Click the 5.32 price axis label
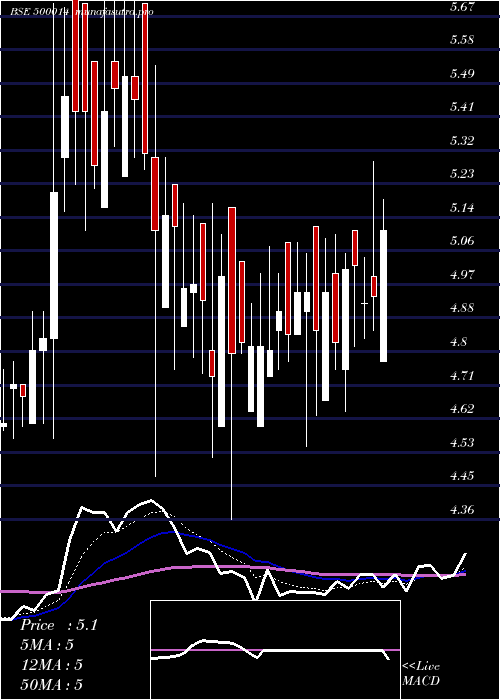Screen dimensions: 500x700 [x=461, y=141]
